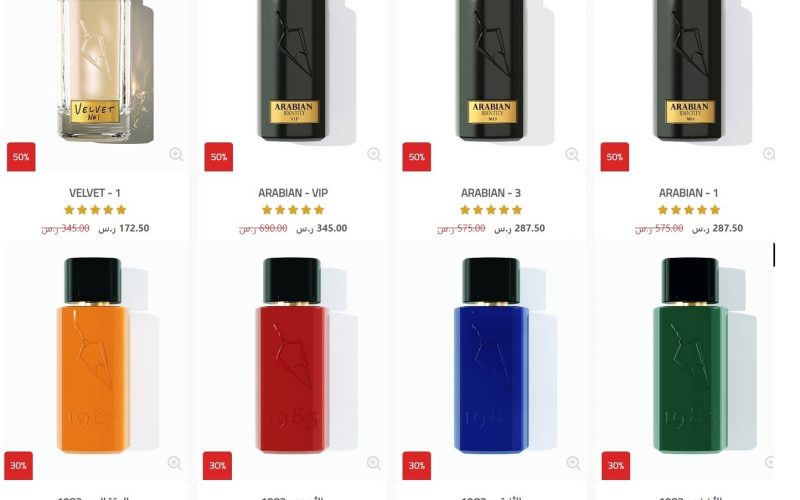
Task: Click zoom magnifier icon on Arabian VIP image
Action: (374, 154)
